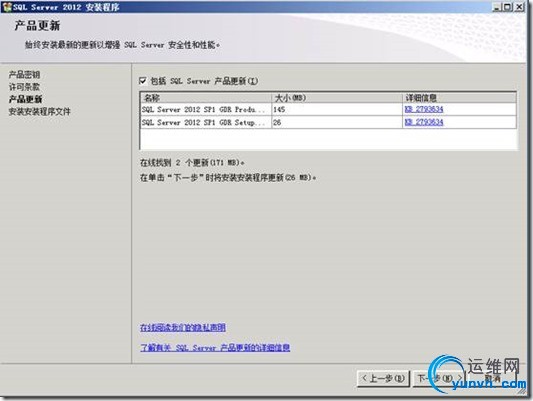Click the 下一步 (Next) button
533x401 pixels.
point(439,378)
